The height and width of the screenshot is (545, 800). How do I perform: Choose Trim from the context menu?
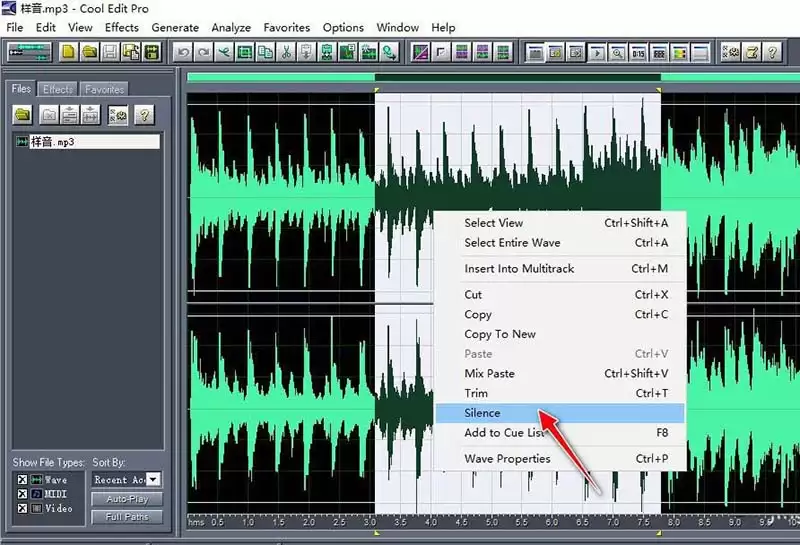(559, 393)
